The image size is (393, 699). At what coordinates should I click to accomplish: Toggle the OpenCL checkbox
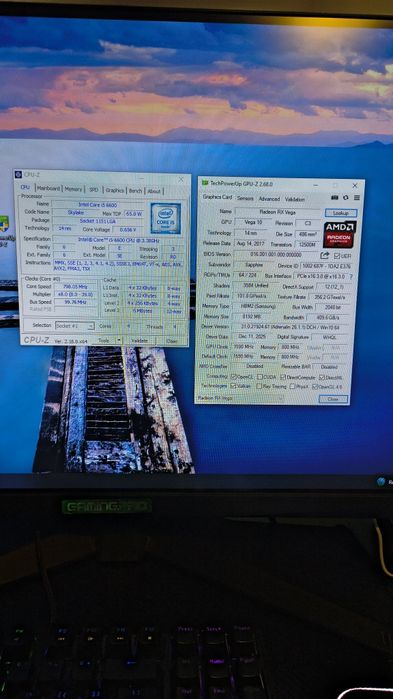click(x=233, y=377)
